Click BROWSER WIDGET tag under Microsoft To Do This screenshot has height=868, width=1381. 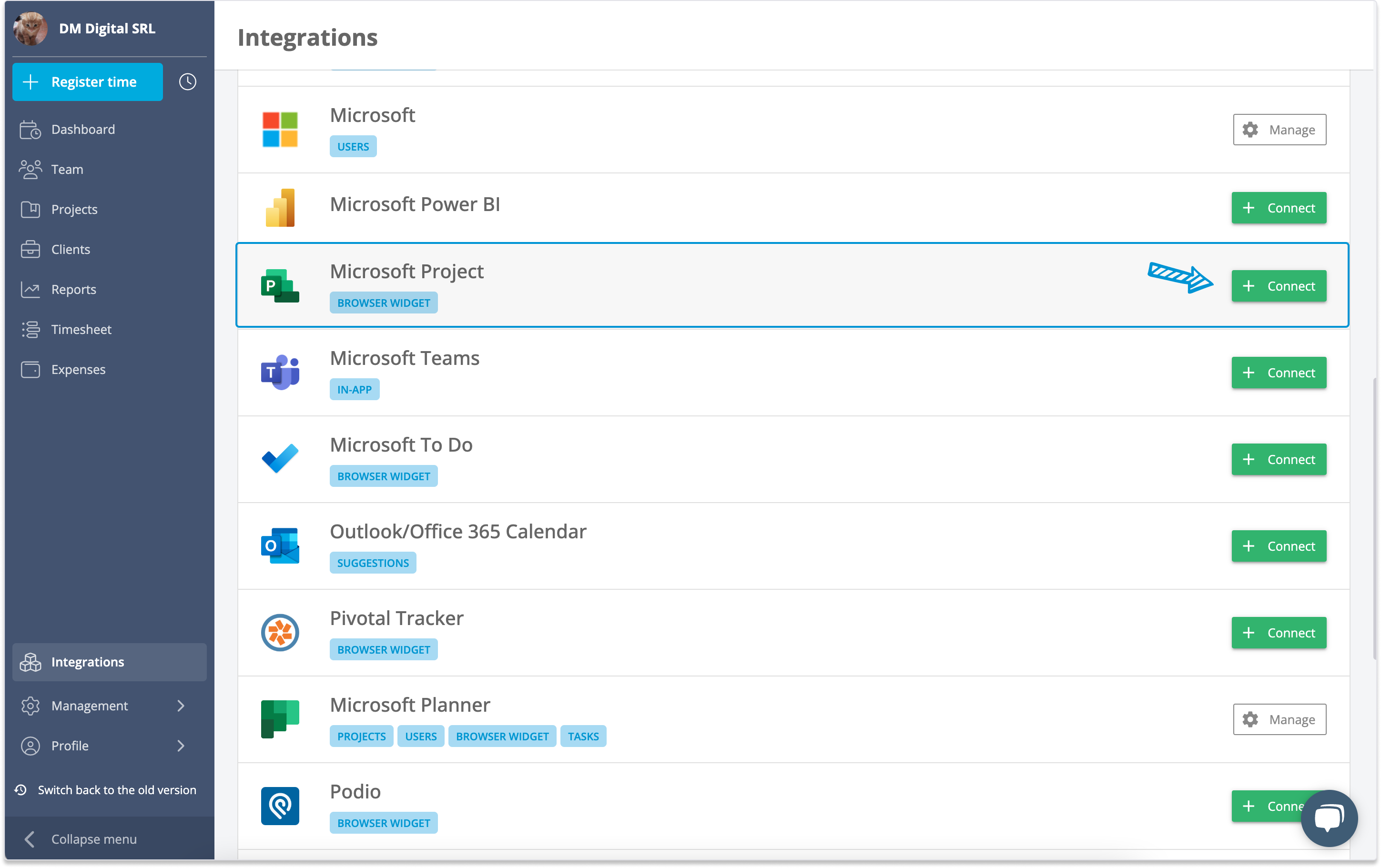(384, 476)
